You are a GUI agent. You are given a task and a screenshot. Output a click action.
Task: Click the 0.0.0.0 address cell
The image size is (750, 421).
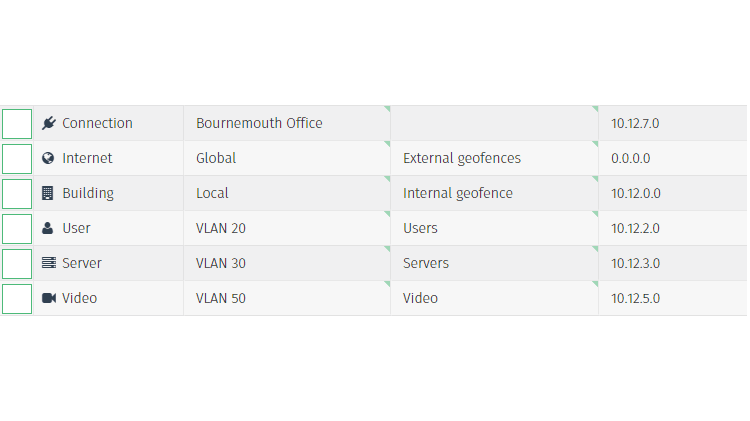631,158
